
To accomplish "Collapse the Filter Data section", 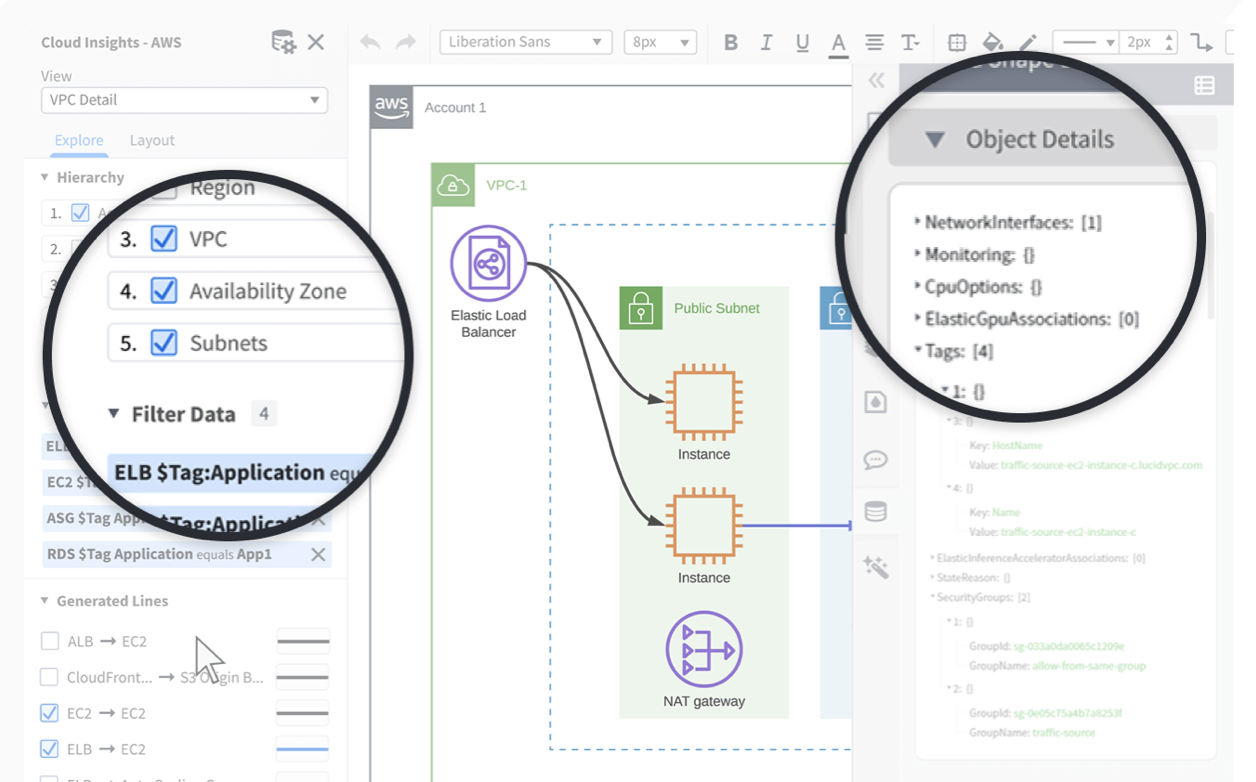I will click(113, 414).
